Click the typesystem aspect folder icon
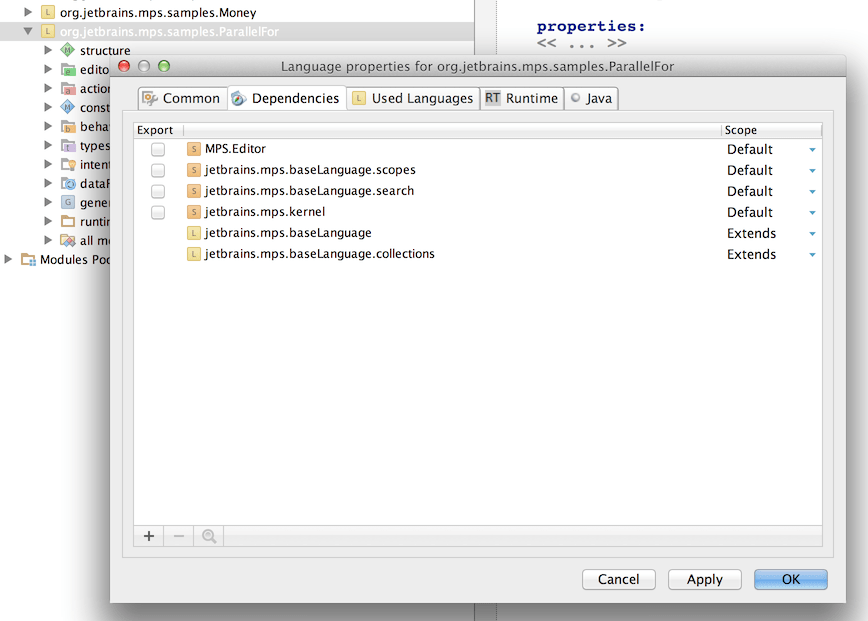This screenshot has width=868, height=621. coord(68,146)
